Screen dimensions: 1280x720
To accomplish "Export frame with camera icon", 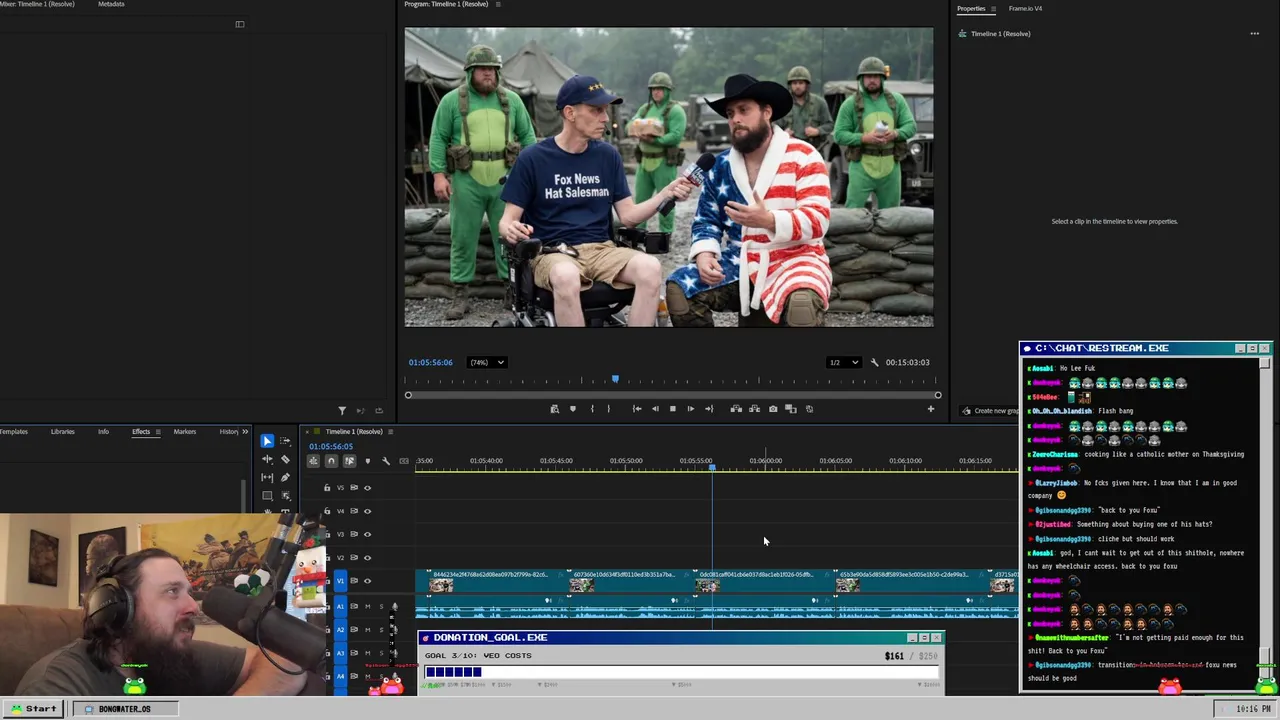I will tap(773, 409).
